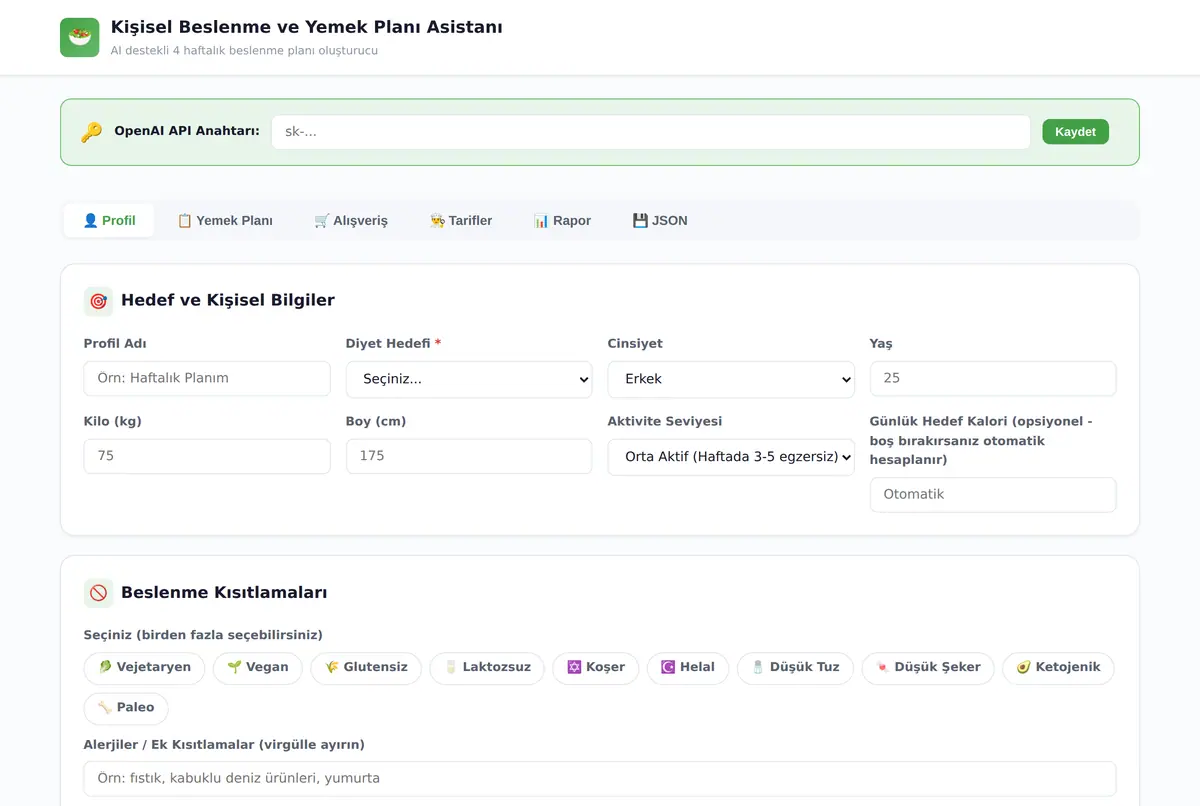Image resolution: width=1200 pixels, height=806 pixels.
Task: Expand the Cinsiyet dropdown
Action: tap(731, 380)
